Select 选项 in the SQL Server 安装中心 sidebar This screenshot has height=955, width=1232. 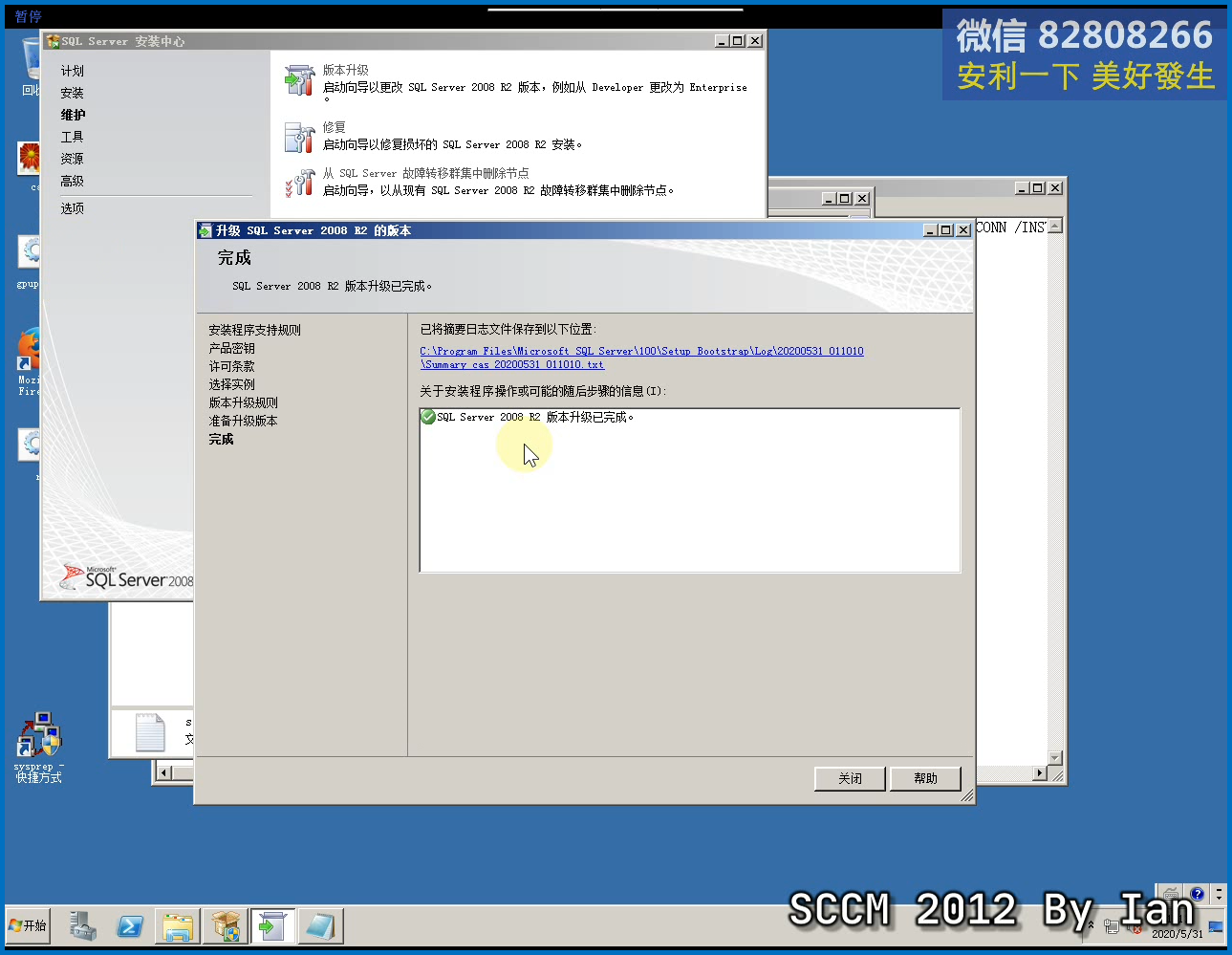[x=73, y=207]
